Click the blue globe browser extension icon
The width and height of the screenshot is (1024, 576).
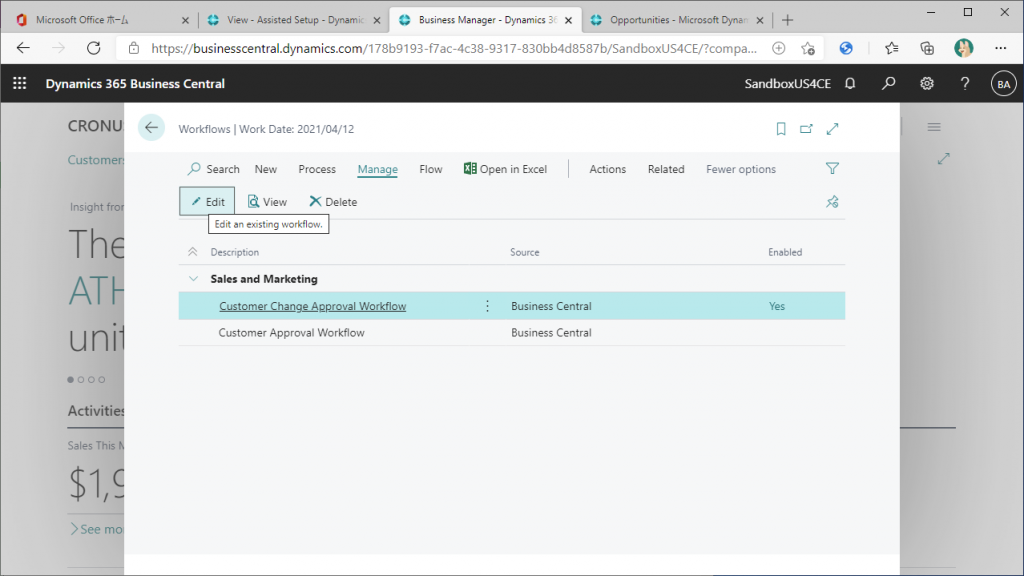tap(846, 48)
